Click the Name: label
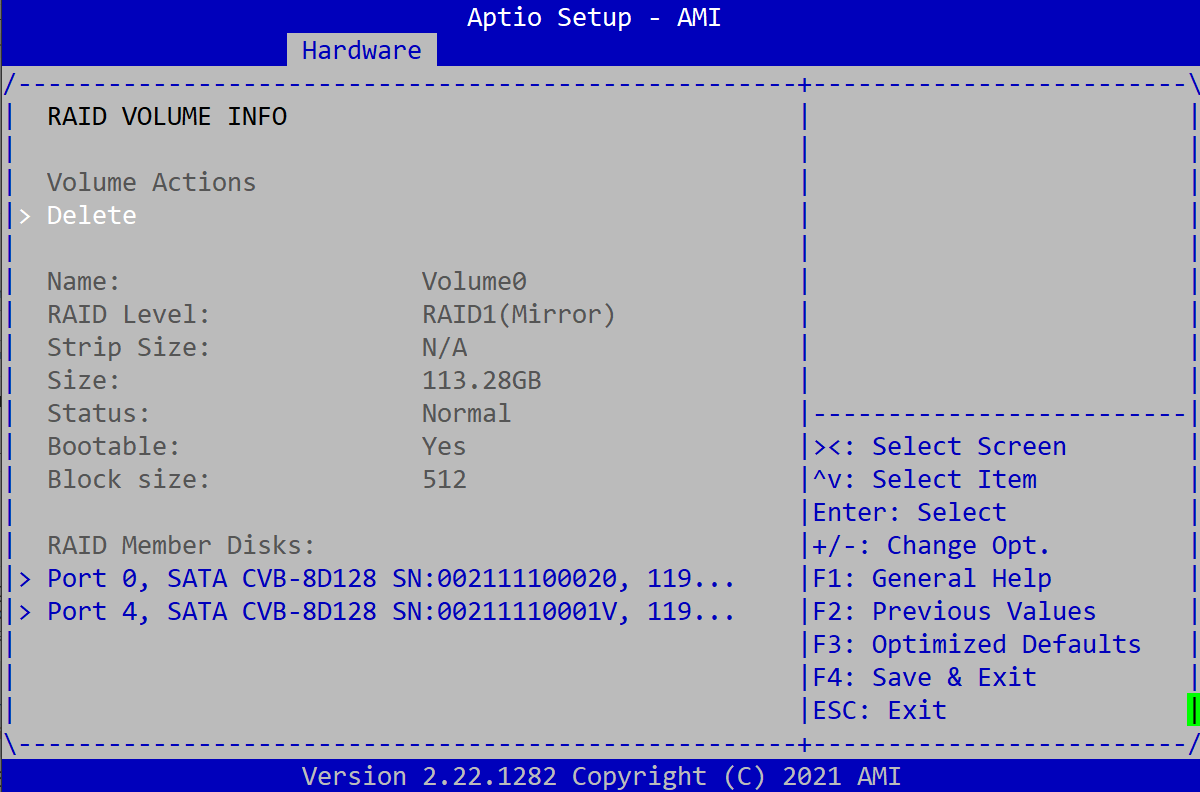Image resolution: width=1200 pixels, height=792 pixels. tap(84, 281)
